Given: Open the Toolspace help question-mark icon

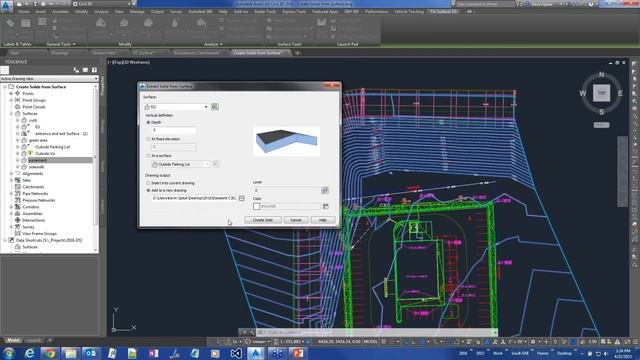Looking at the screenshot, I should pyautogui.click(x=94, y=70).
